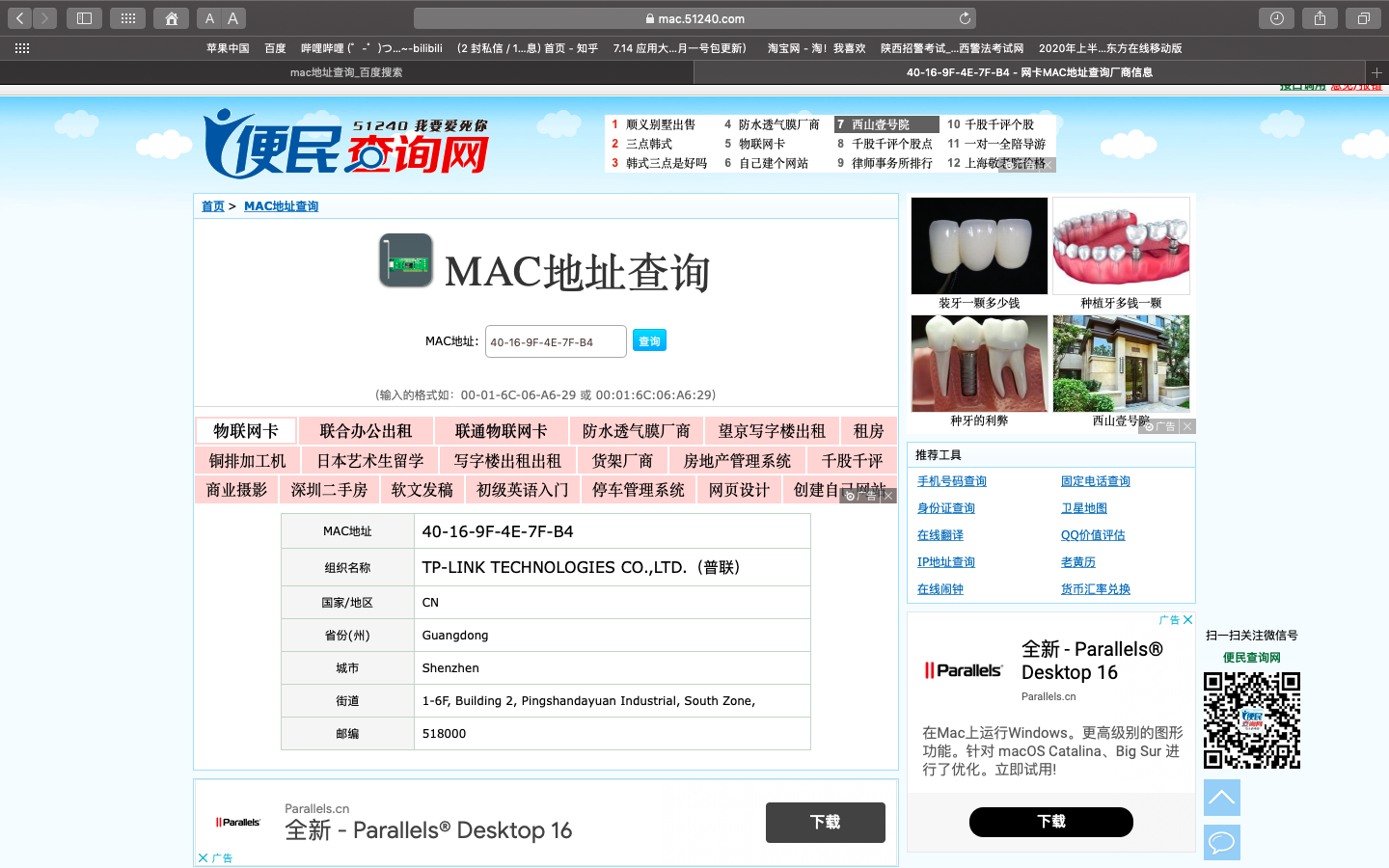1389x868 pixels.
Task: Open the 老黄历 tool link
Action: coord(1078,562)
